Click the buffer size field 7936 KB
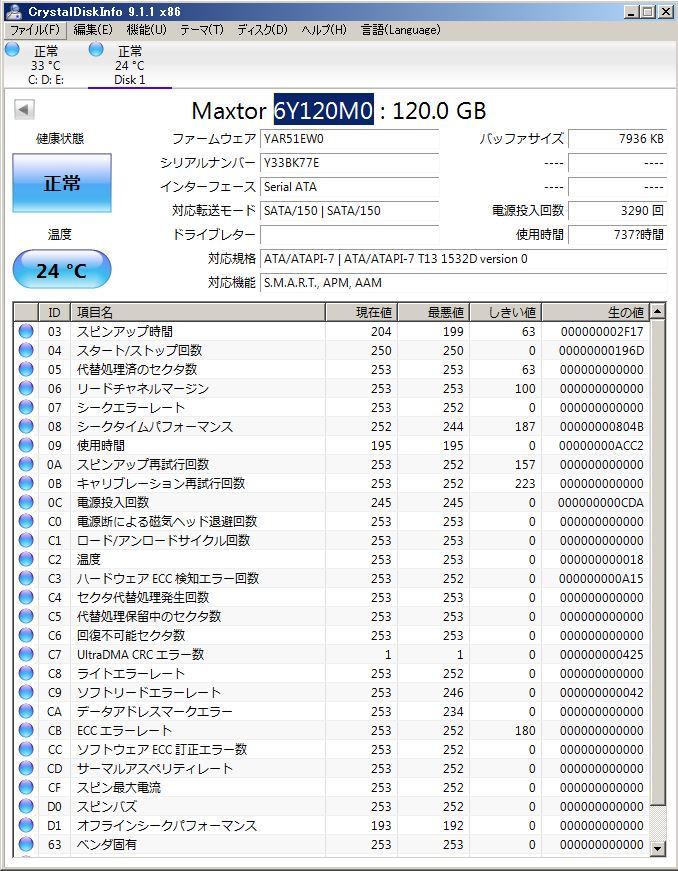 (617, 139)
